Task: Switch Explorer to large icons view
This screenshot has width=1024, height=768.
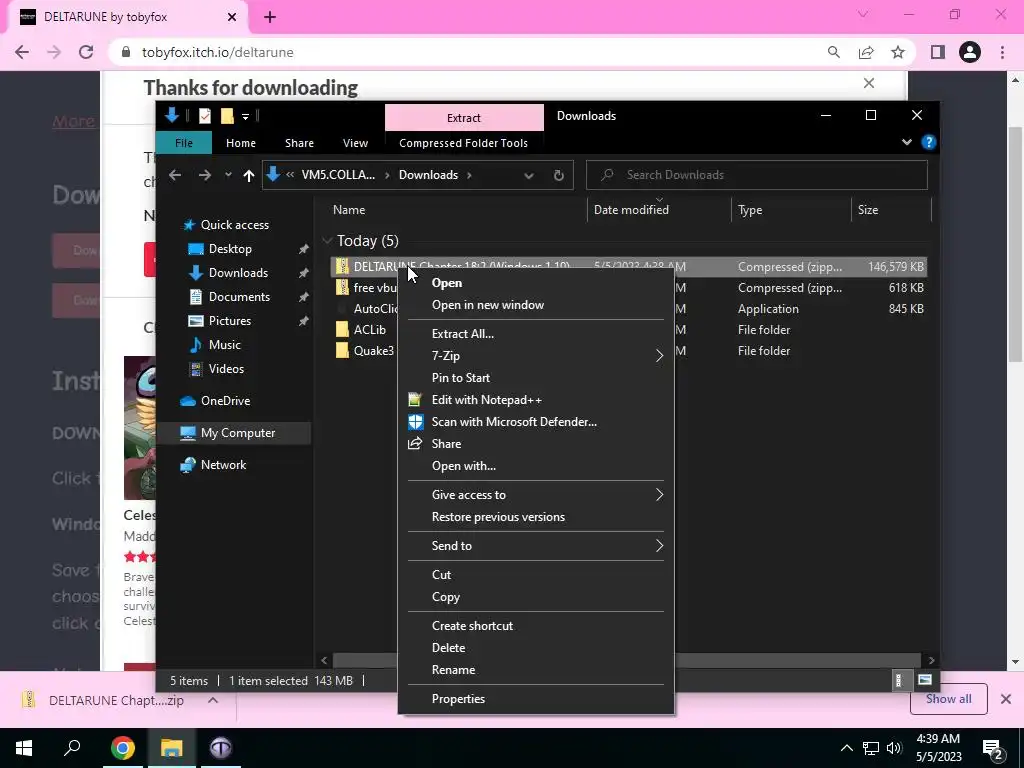Action: click(925, 680)
